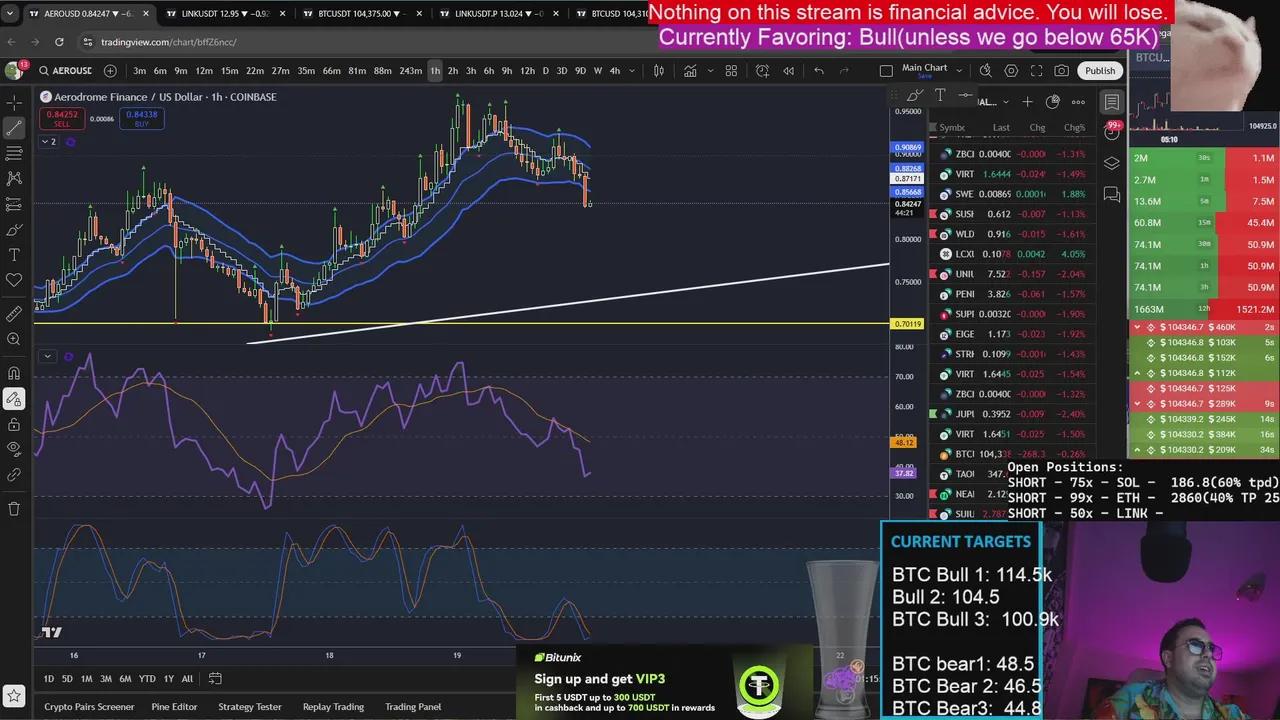The image size is (1280, 720).
Task: Create an alert with the alarm icon
Action: coord(762,70)
